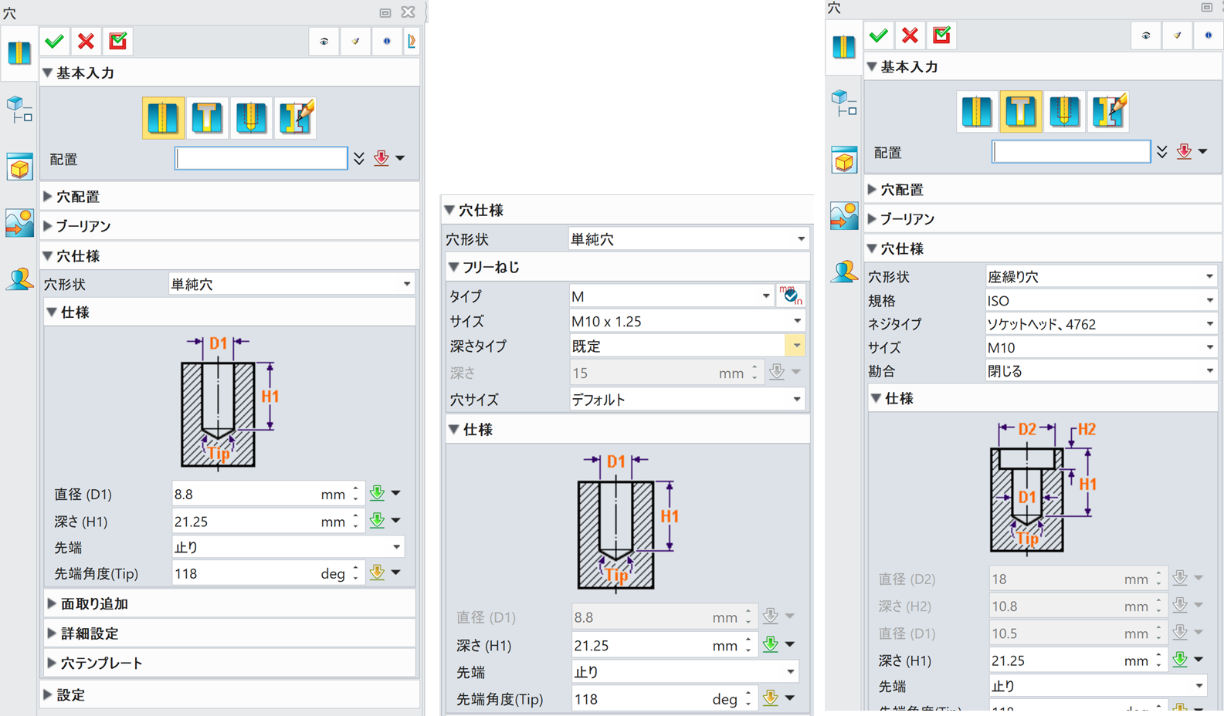
Task: Click the yellow cube icon in left sidebar
Action: tap(20, 167)
